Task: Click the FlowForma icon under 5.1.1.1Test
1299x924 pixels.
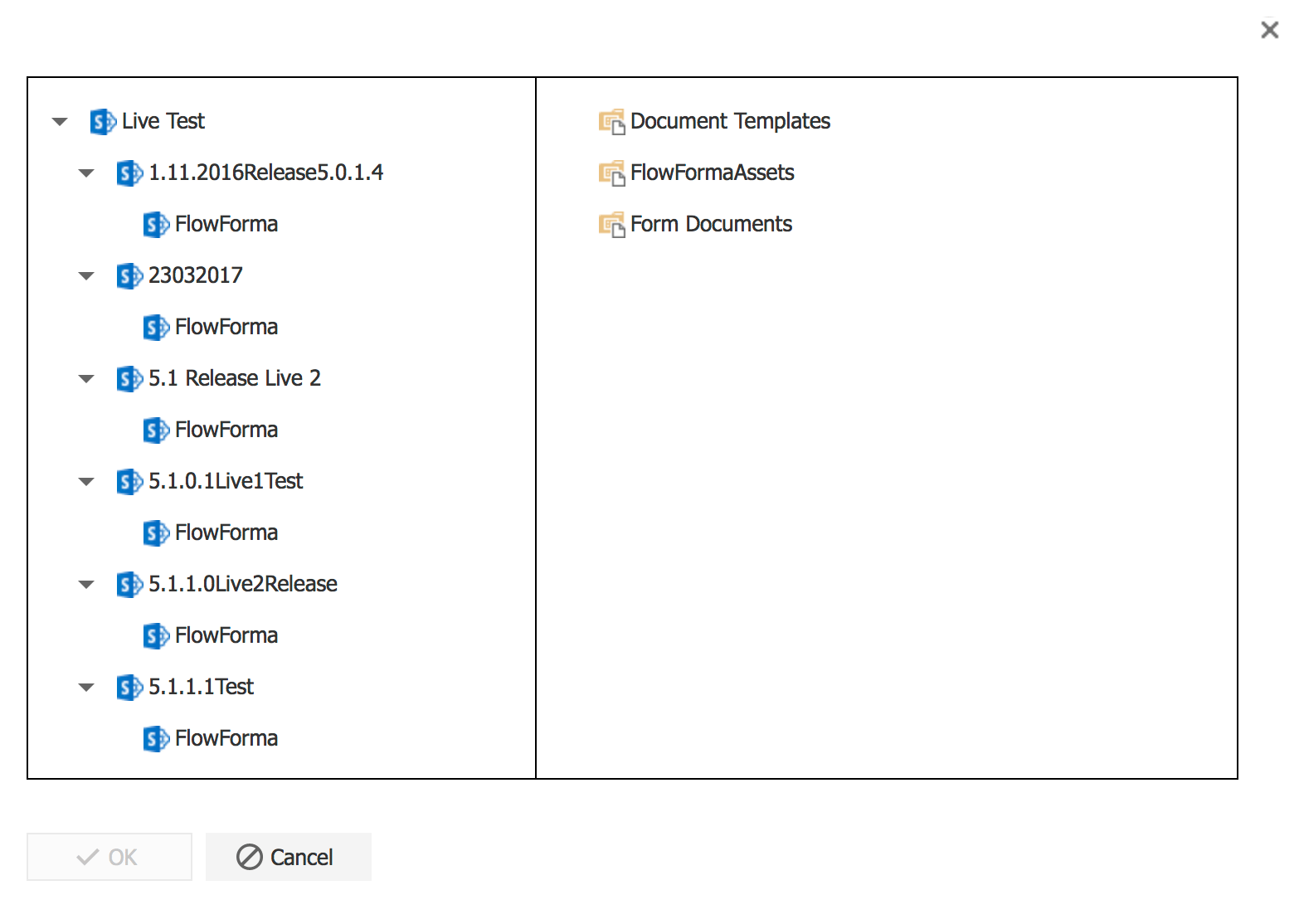Action: tap(156, 739)
